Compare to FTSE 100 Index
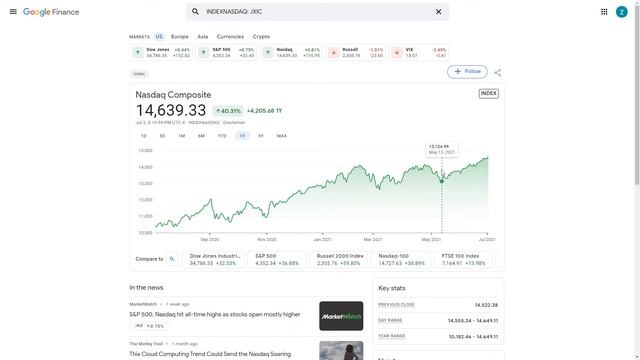 click(464, 260)
